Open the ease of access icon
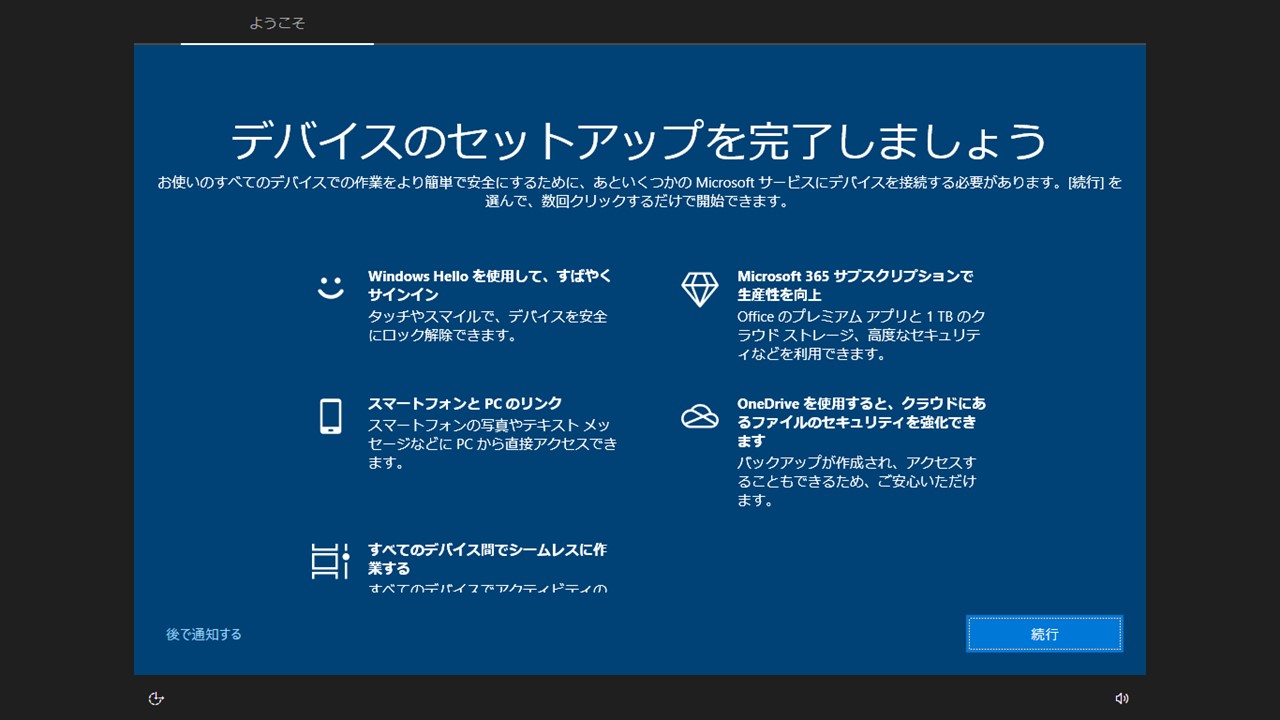 pyautogui.click(x=155, y=699)
